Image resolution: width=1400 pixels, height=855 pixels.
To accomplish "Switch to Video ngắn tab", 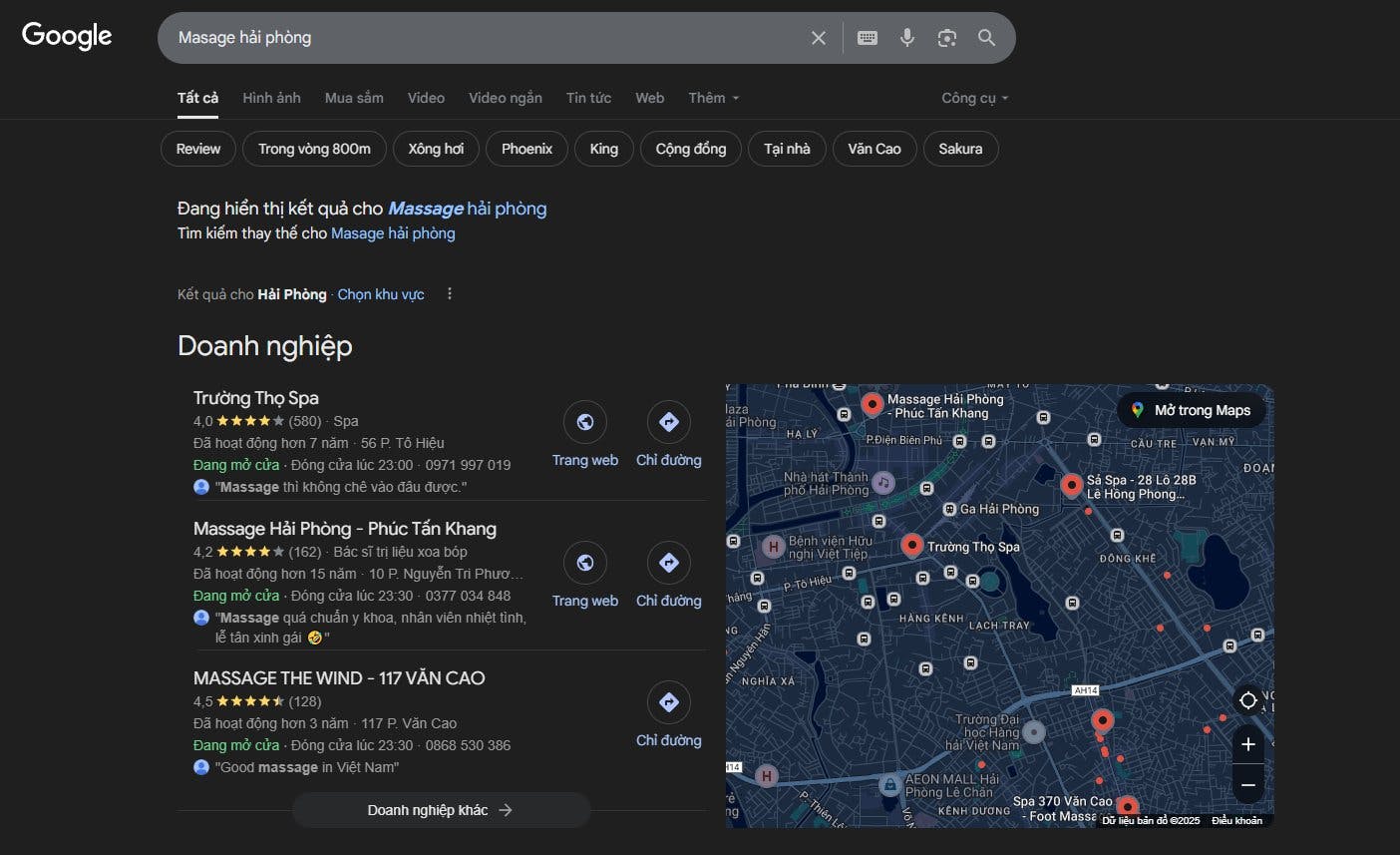I will pos(506,98).
